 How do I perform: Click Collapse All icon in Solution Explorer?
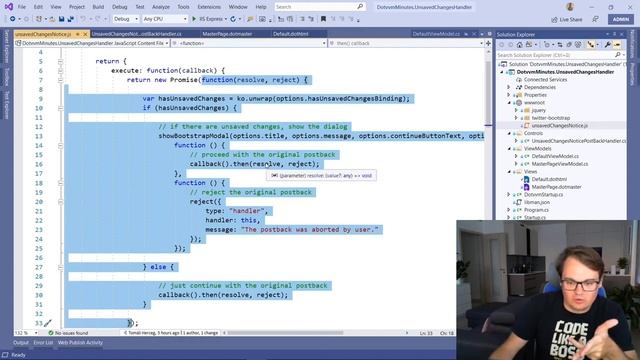(569, 45)
